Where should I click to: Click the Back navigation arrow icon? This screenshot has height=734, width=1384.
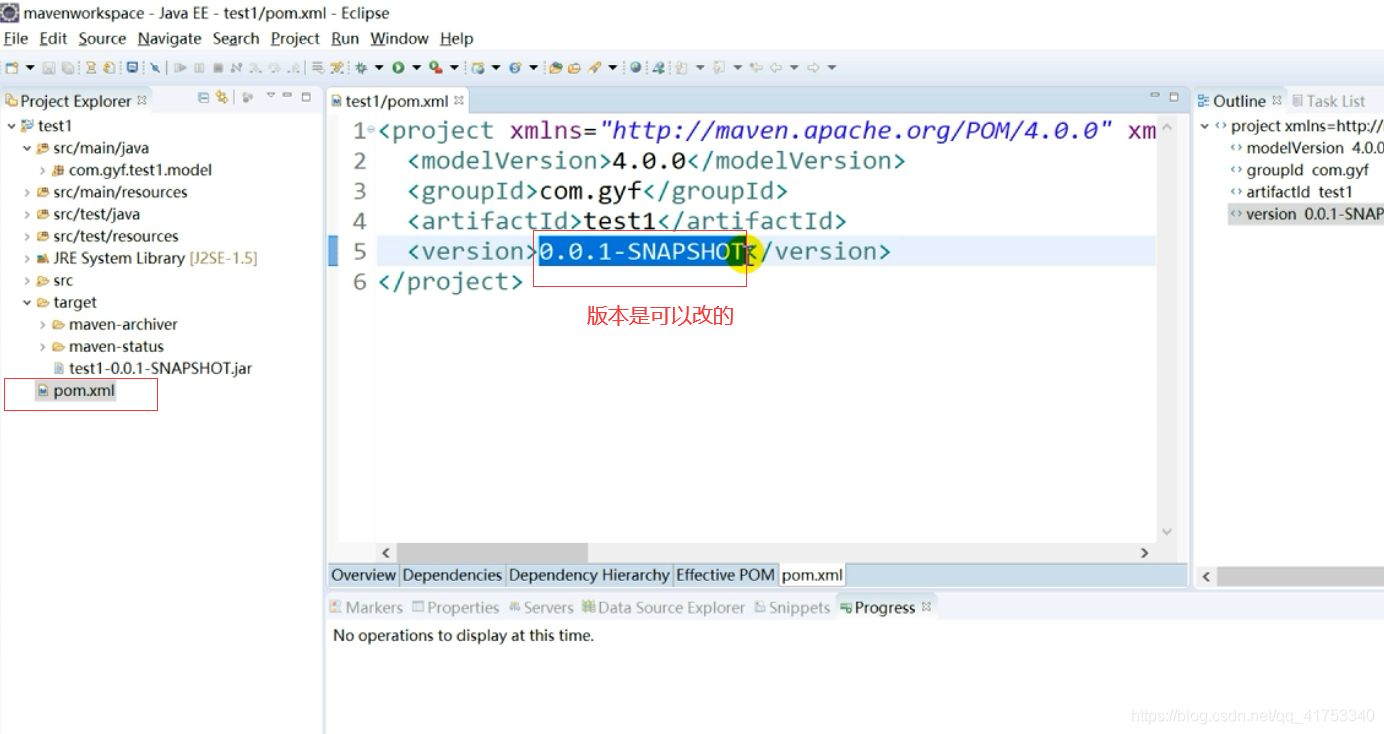(x=777, y=67)
